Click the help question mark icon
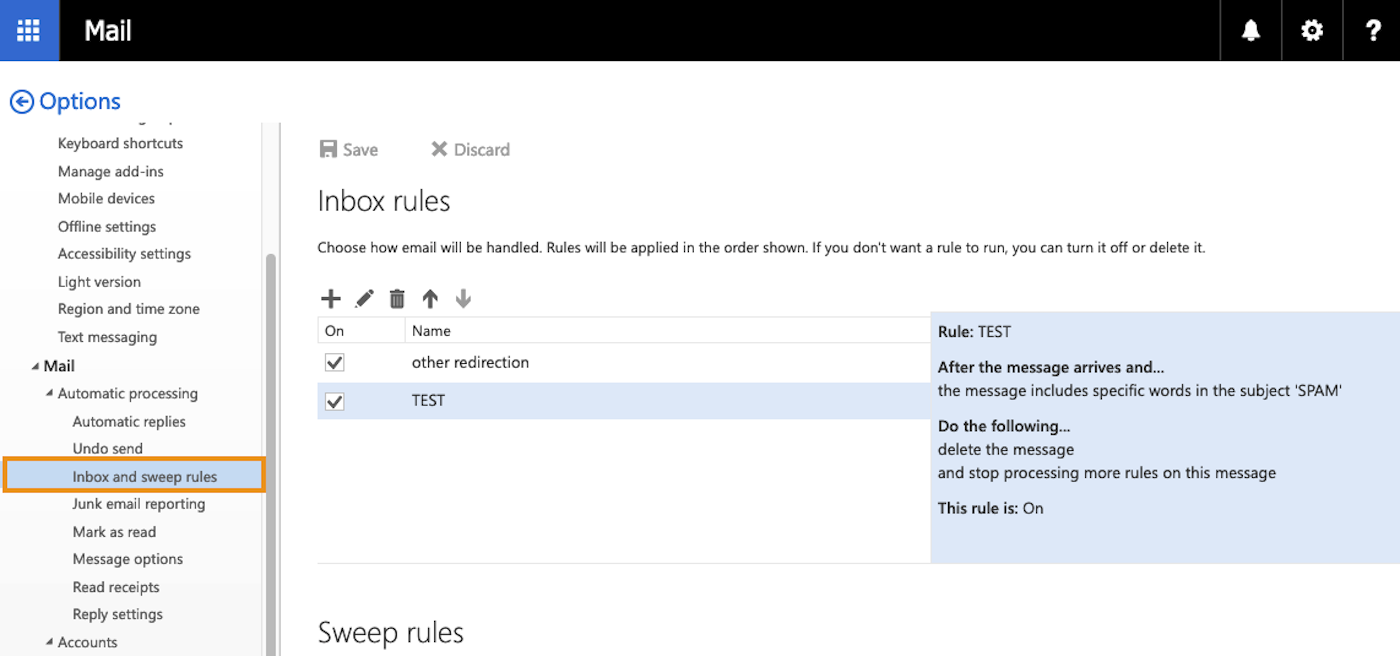 (1373, 31)
